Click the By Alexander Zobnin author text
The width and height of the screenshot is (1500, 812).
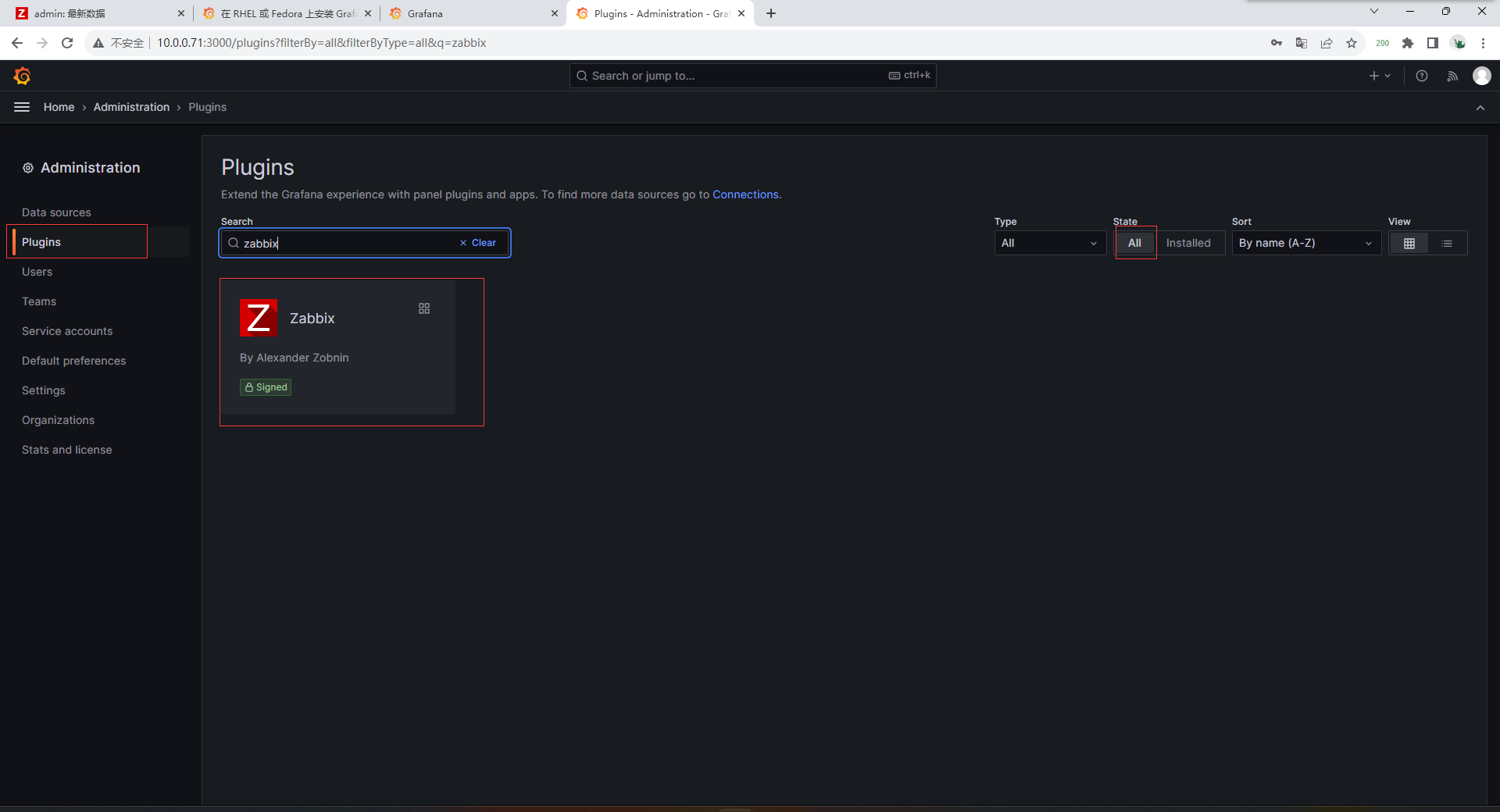[294, 358]
